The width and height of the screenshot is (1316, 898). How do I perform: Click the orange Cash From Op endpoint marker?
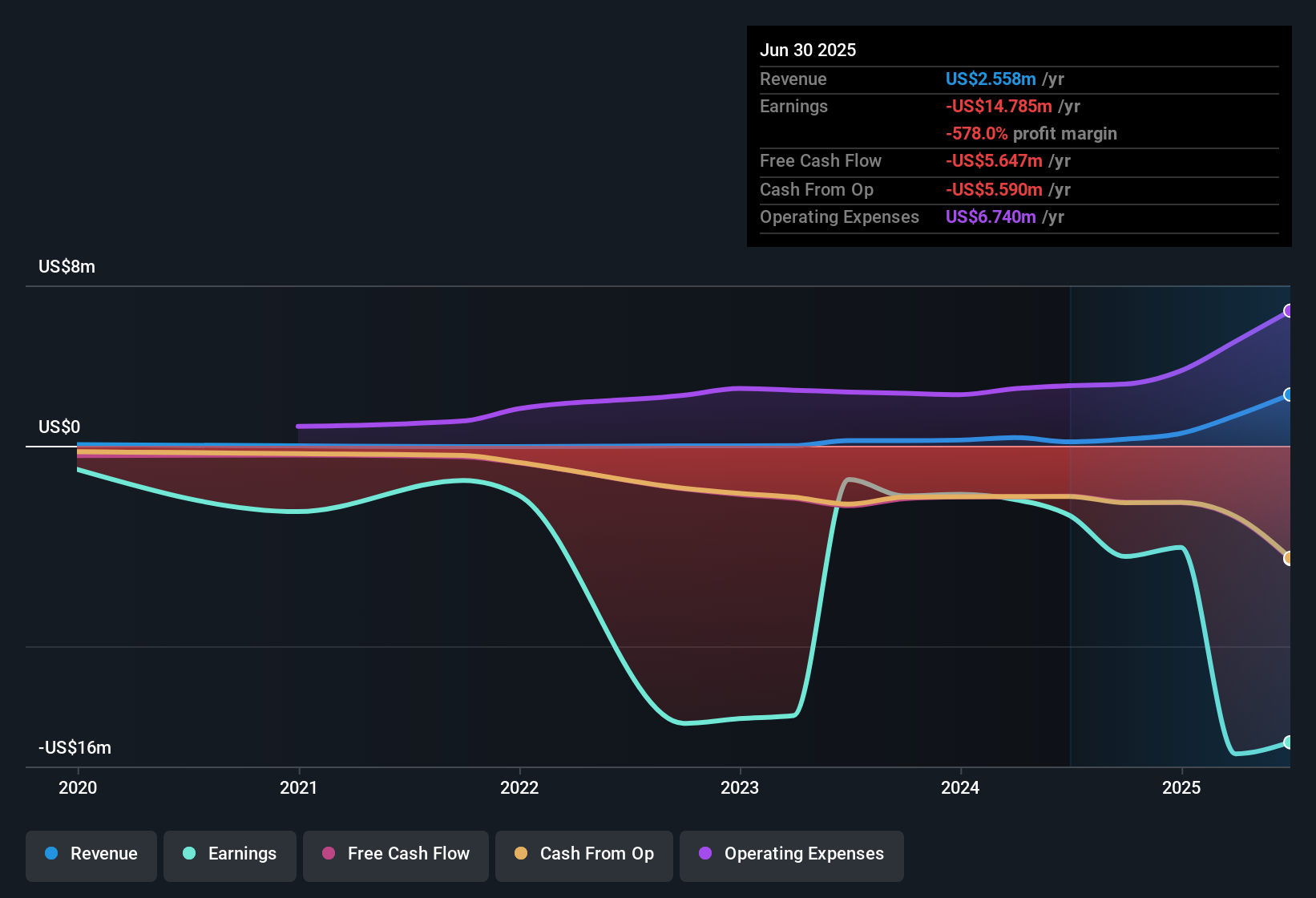(1289, 558)
